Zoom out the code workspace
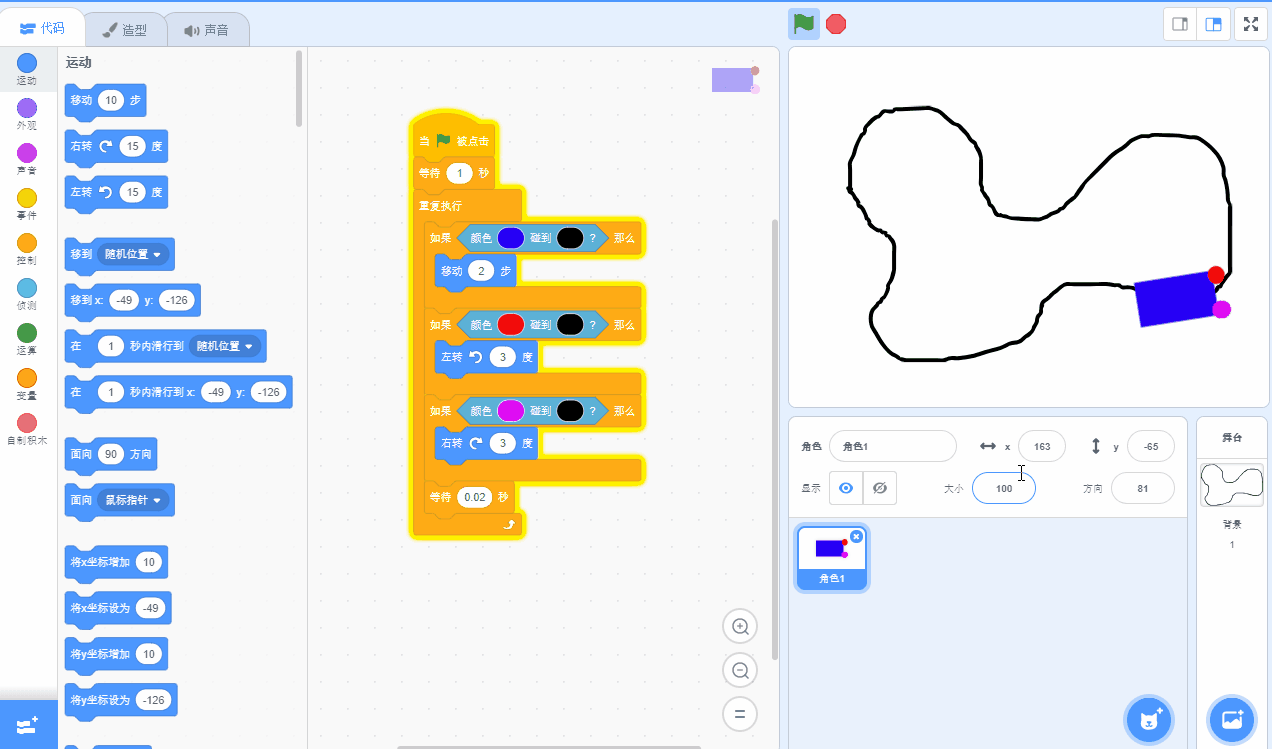This screenshot has height=749, width=1272. pos(740,671)
